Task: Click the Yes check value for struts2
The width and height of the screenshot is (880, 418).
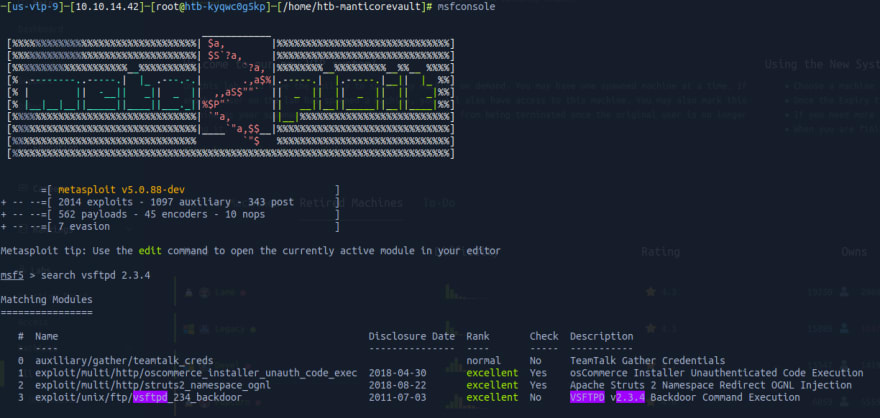Action: [x=538, y=385]
